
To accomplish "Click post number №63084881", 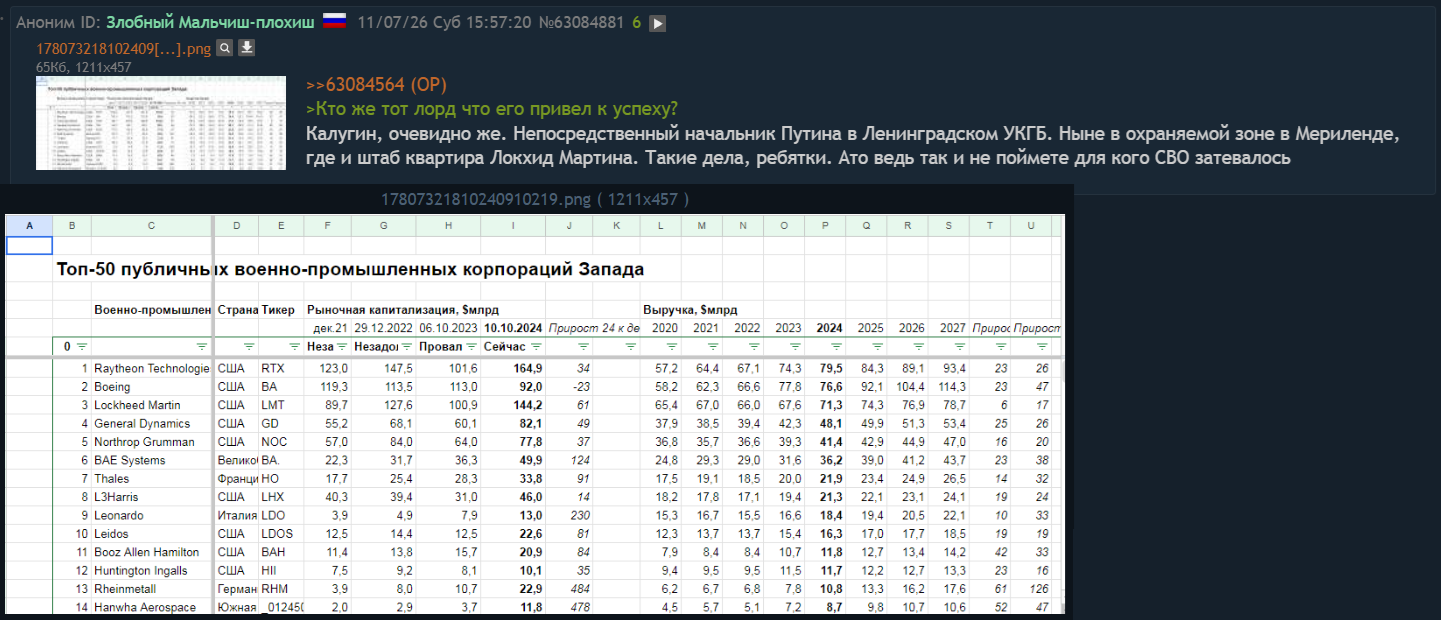I will 582,22.
